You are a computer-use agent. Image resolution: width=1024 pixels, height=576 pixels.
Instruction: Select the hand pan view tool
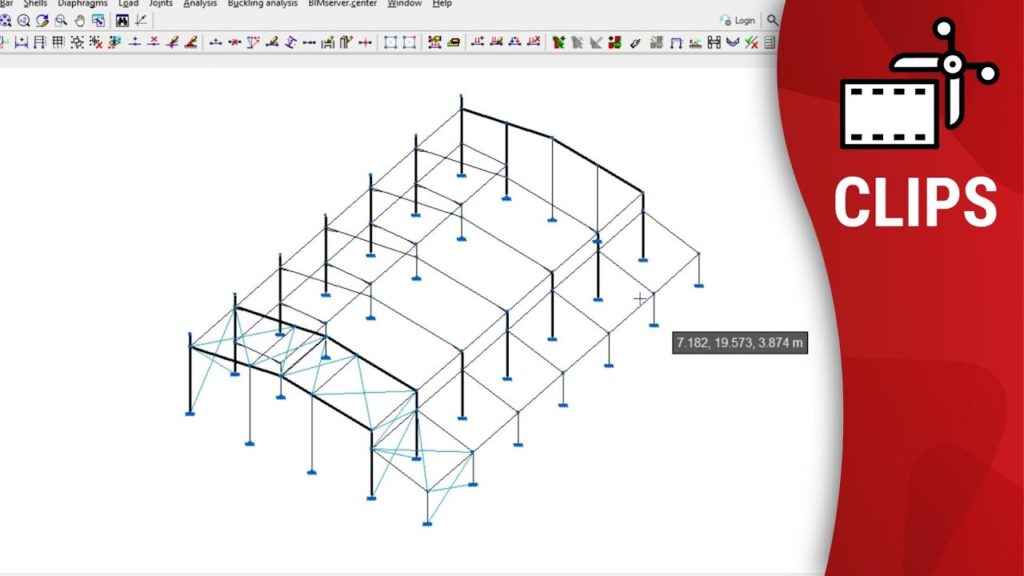click(x=80, y=20)
